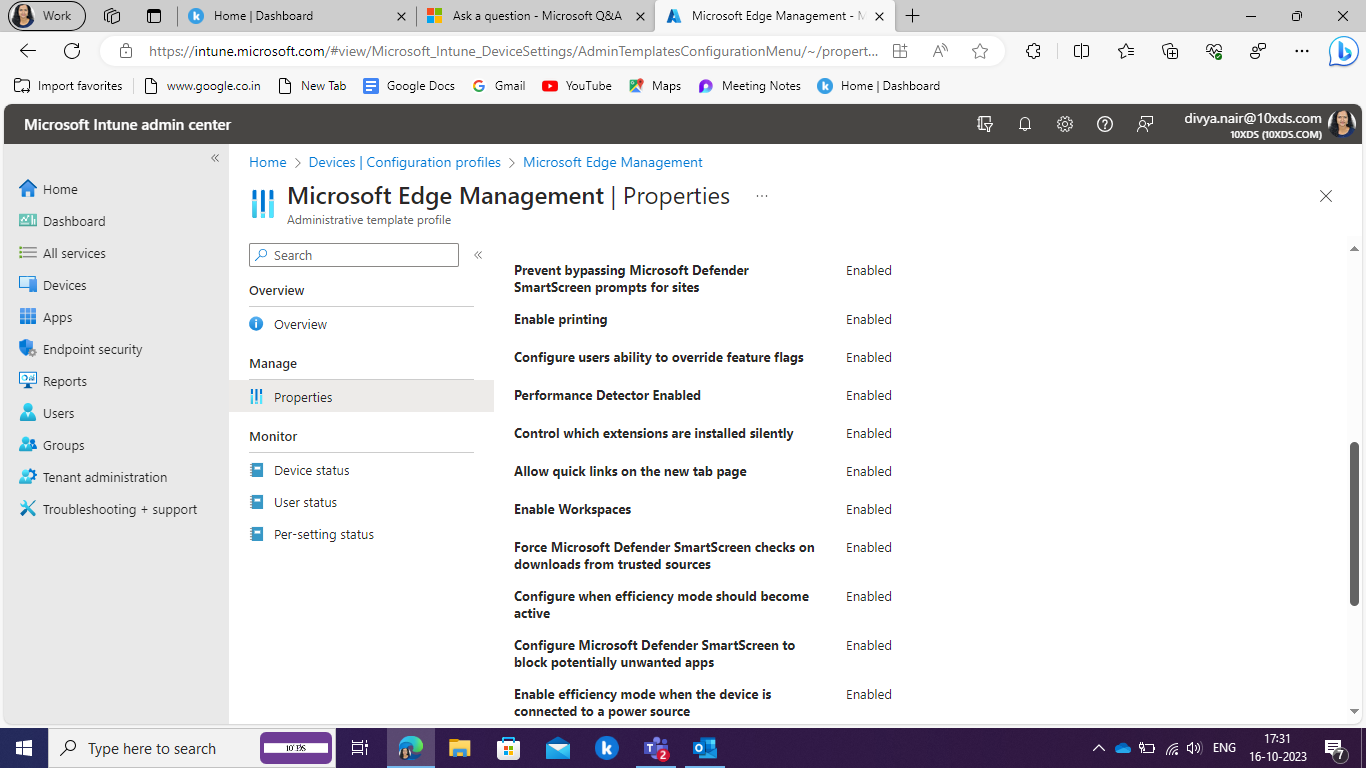Open User status under Monitor
This screenshot has width=1366, height=768.
pyautogui.click(x=305, y=502)
